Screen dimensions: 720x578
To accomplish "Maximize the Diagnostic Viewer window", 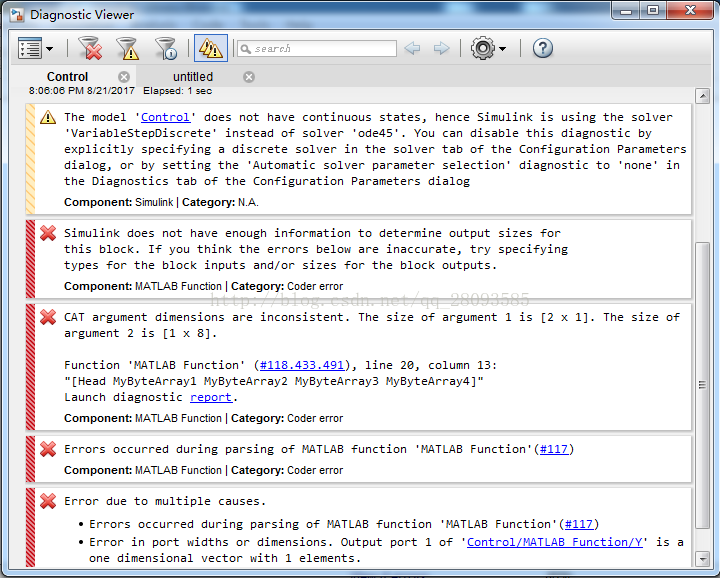I will point(652,11).
